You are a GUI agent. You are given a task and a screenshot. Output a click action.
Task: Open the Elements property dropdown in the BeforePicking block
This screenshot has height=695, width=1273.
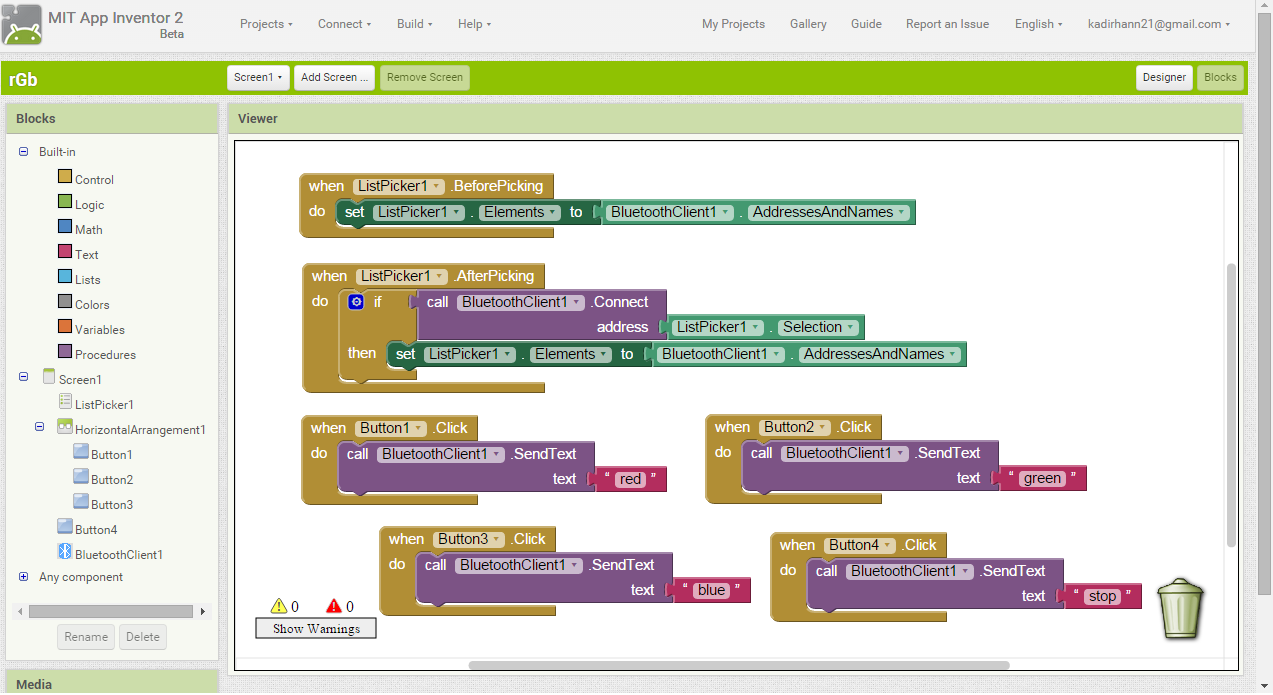pos(520,212)
